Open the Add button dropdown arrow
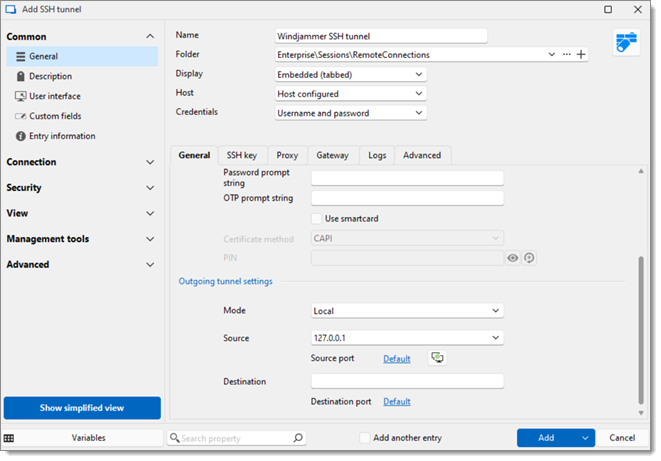661x461 pixels. click(585, 438)
